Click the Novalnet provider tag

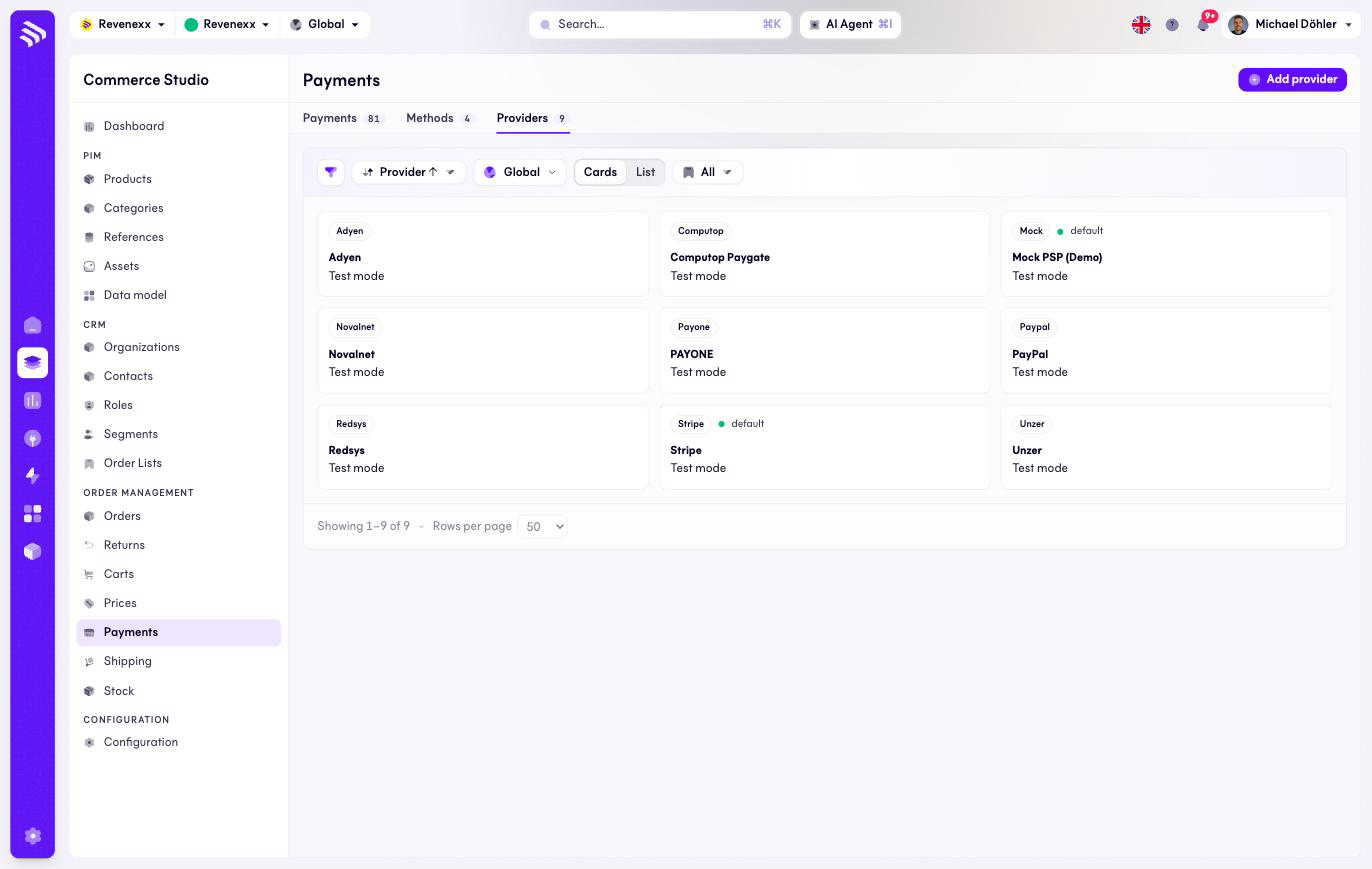pyautogui.click(x=356, y=327)
